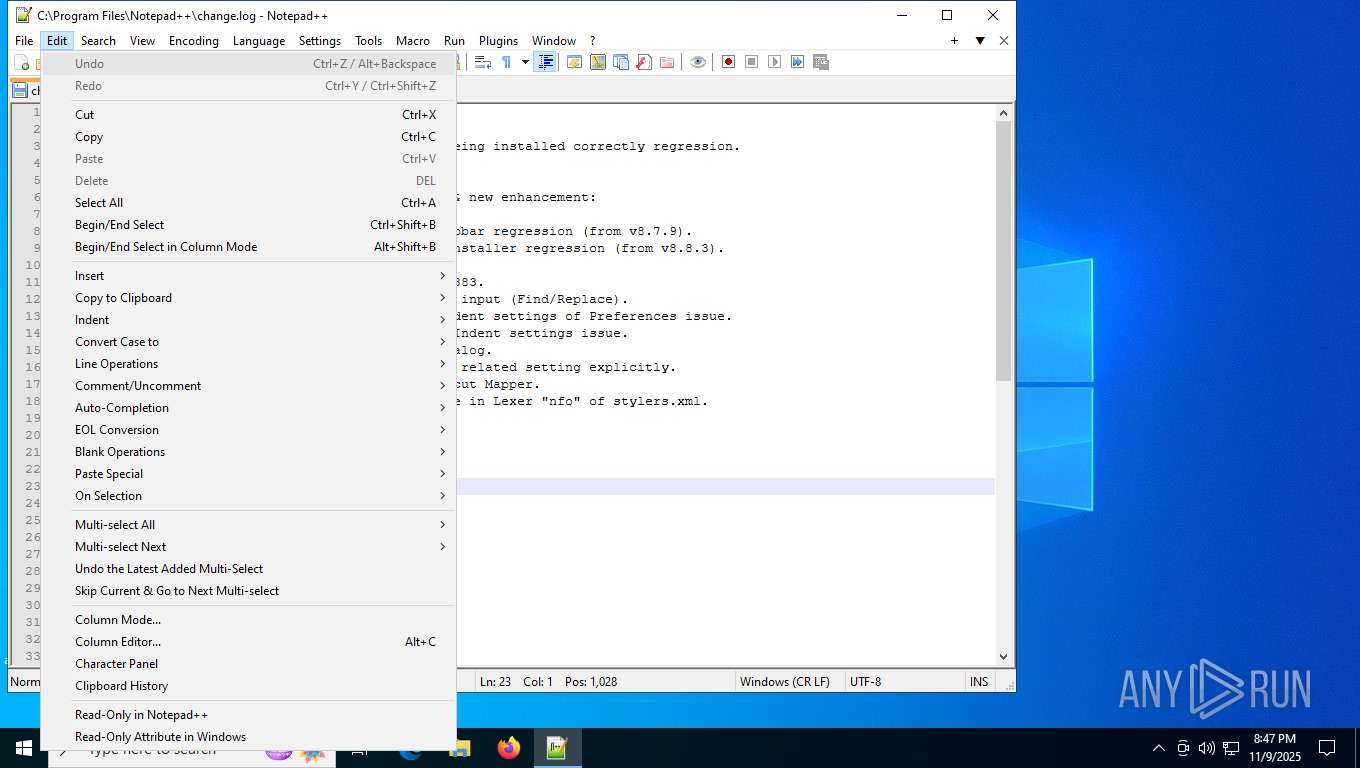
Task: Expand Auto-Completion submenu
Action: [x=249, y=408]
